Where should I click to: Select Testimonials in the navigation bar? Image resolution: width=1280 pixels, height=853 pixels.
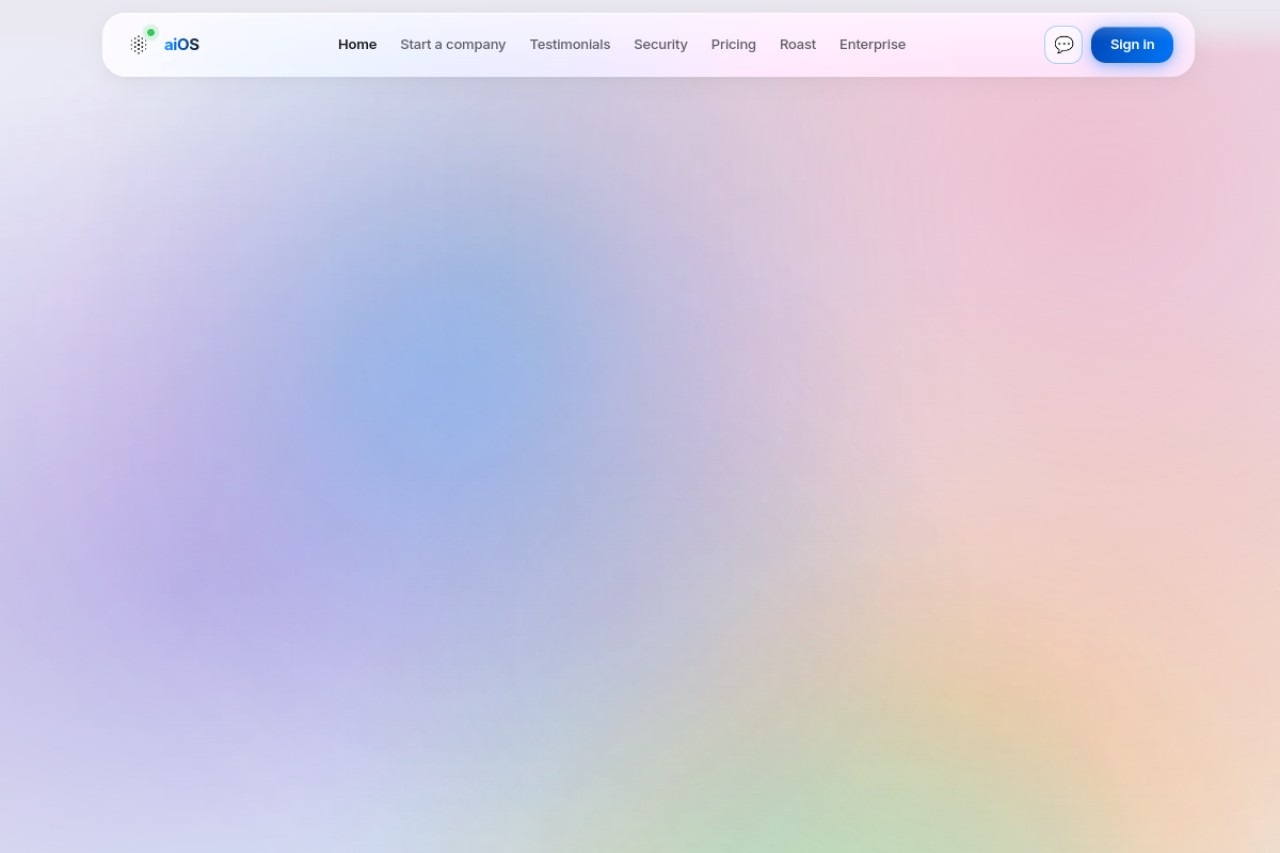(570, 45)
